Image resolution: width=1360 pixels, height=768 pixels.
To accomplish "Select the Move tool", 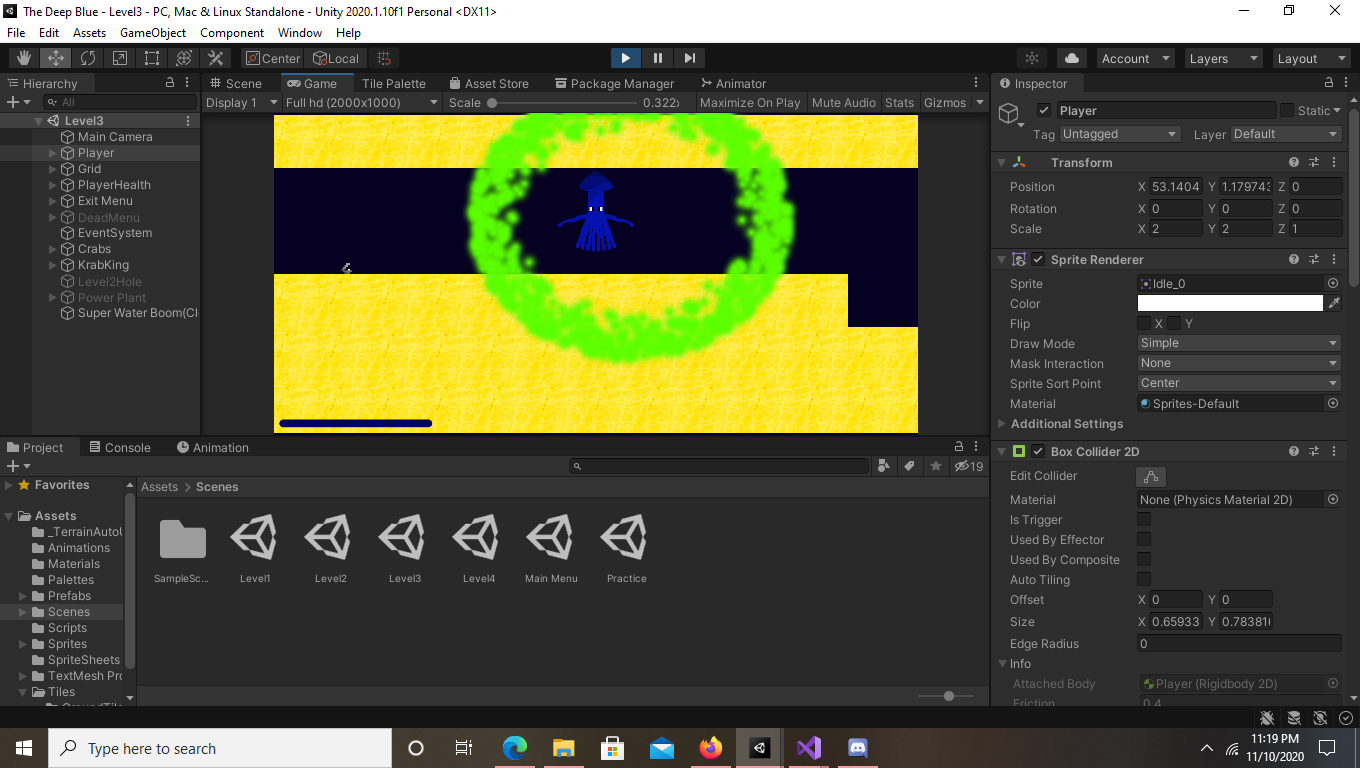I will pyautogui.click(x=56, y=58).
